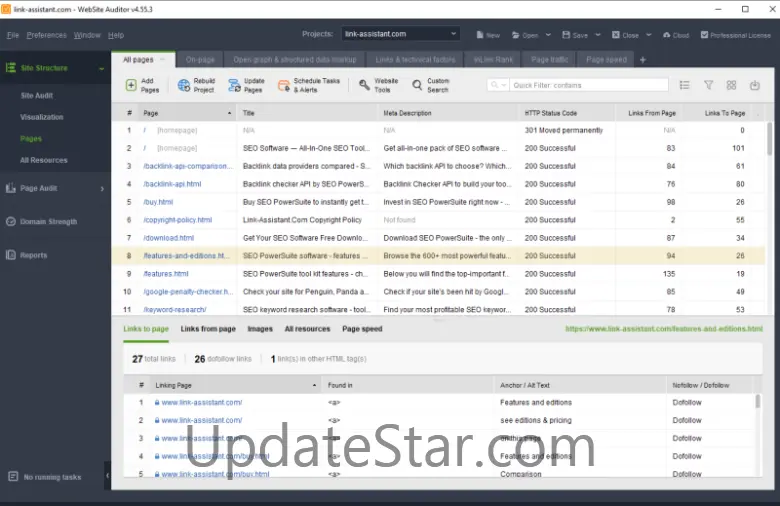Open the File menu
This screenshot has height=506, width=780.
click(13, 35)
